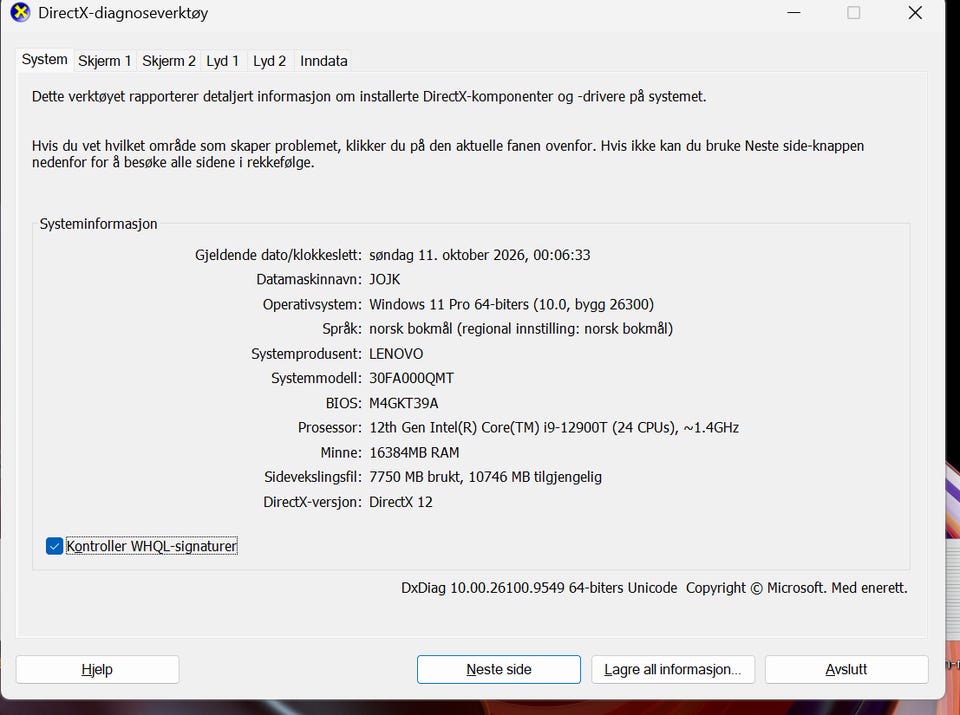Click the DirectX diagnostic tool title icon
The height and width of the screenshot is (715, 960).
[20, 12]
